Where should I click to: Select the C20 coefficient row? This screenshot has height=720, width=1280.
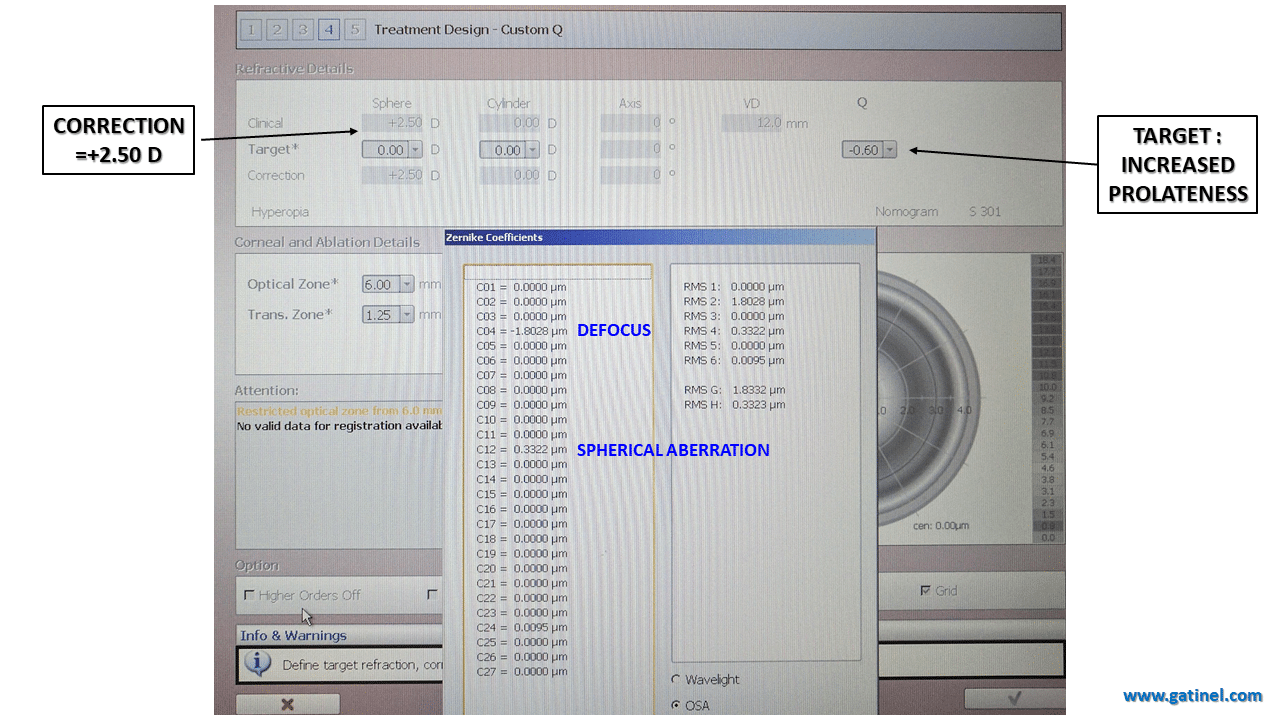pyautogui.click(x=521, y=568)
